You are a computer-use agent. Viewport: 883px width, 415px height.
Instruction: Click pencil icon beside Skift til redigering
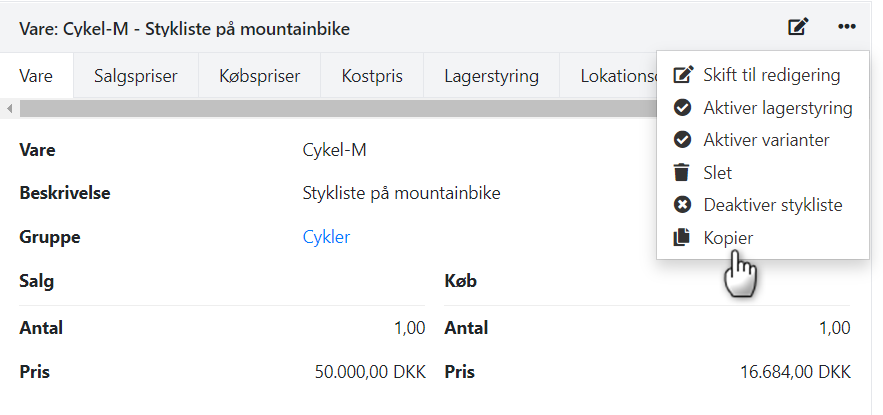[x=683, y=75]
